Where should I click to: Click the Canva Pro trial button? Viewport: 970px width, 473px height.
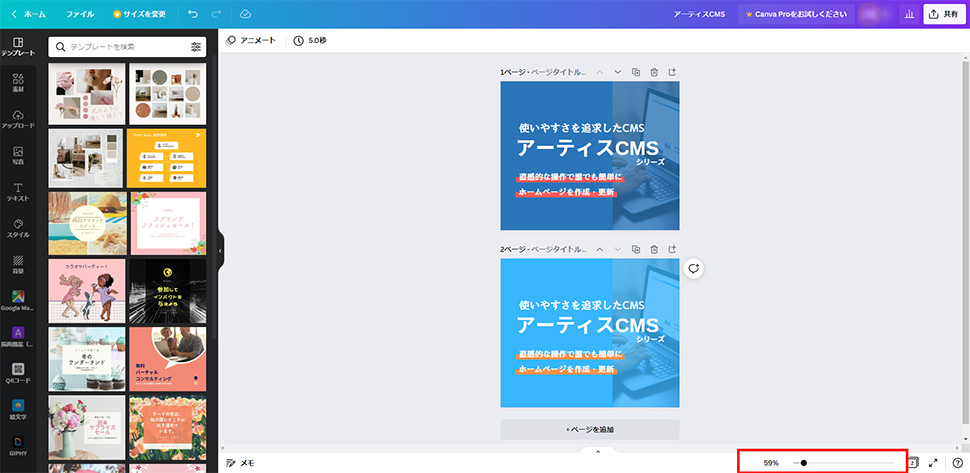click(797, 14)
